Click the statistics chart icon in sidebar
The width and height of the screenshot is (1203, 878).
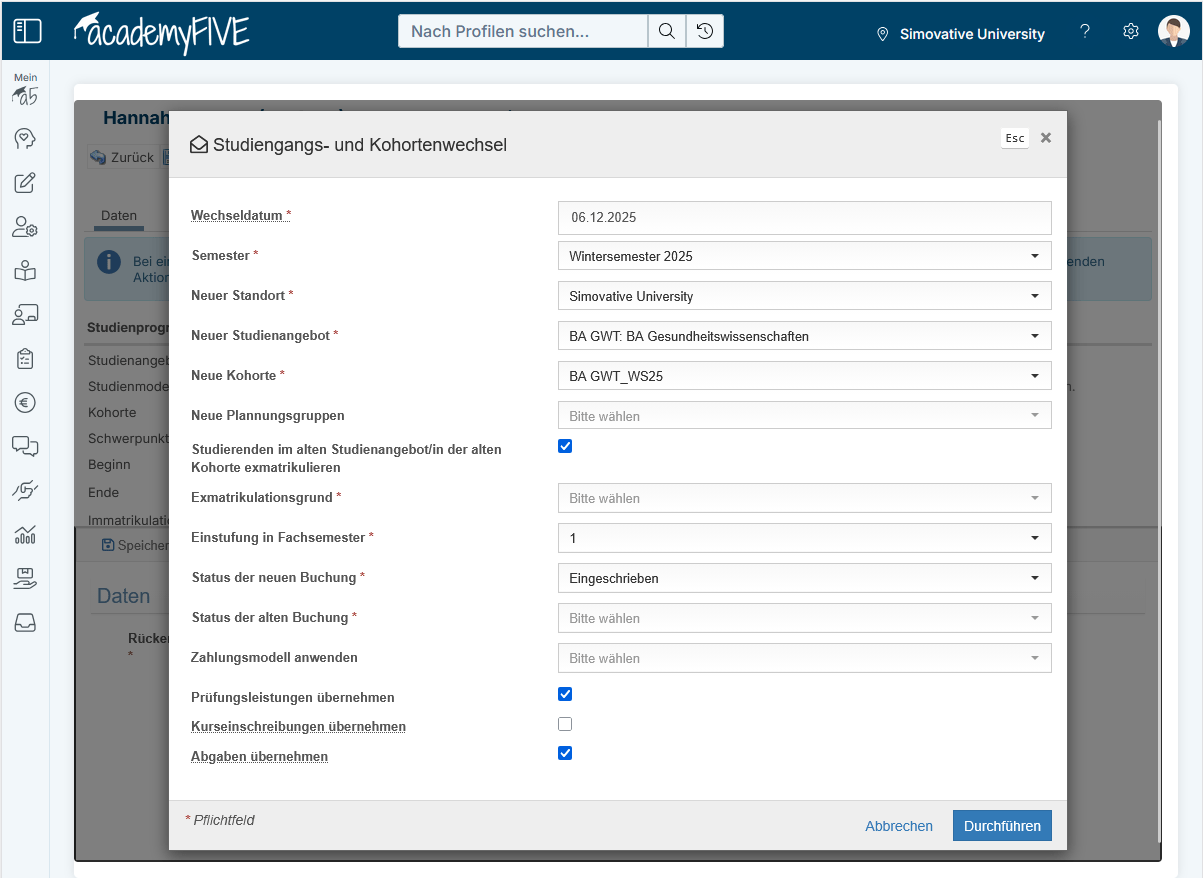click(25, 534)
